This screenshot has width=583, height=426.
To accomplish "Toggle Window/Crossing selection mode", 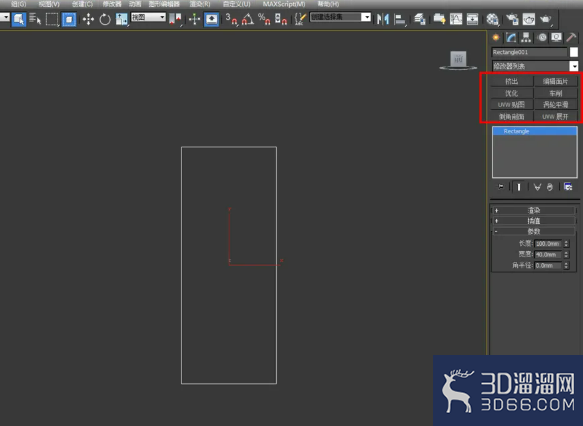I will pyautogui.click(x=69, y=19).
